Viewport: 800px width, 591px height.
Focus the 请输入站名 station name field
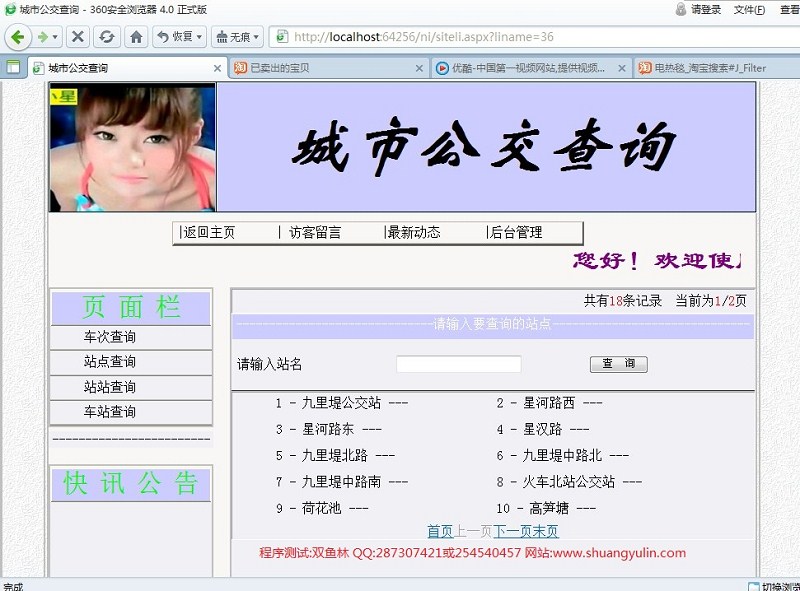click(x=458, y=364)
